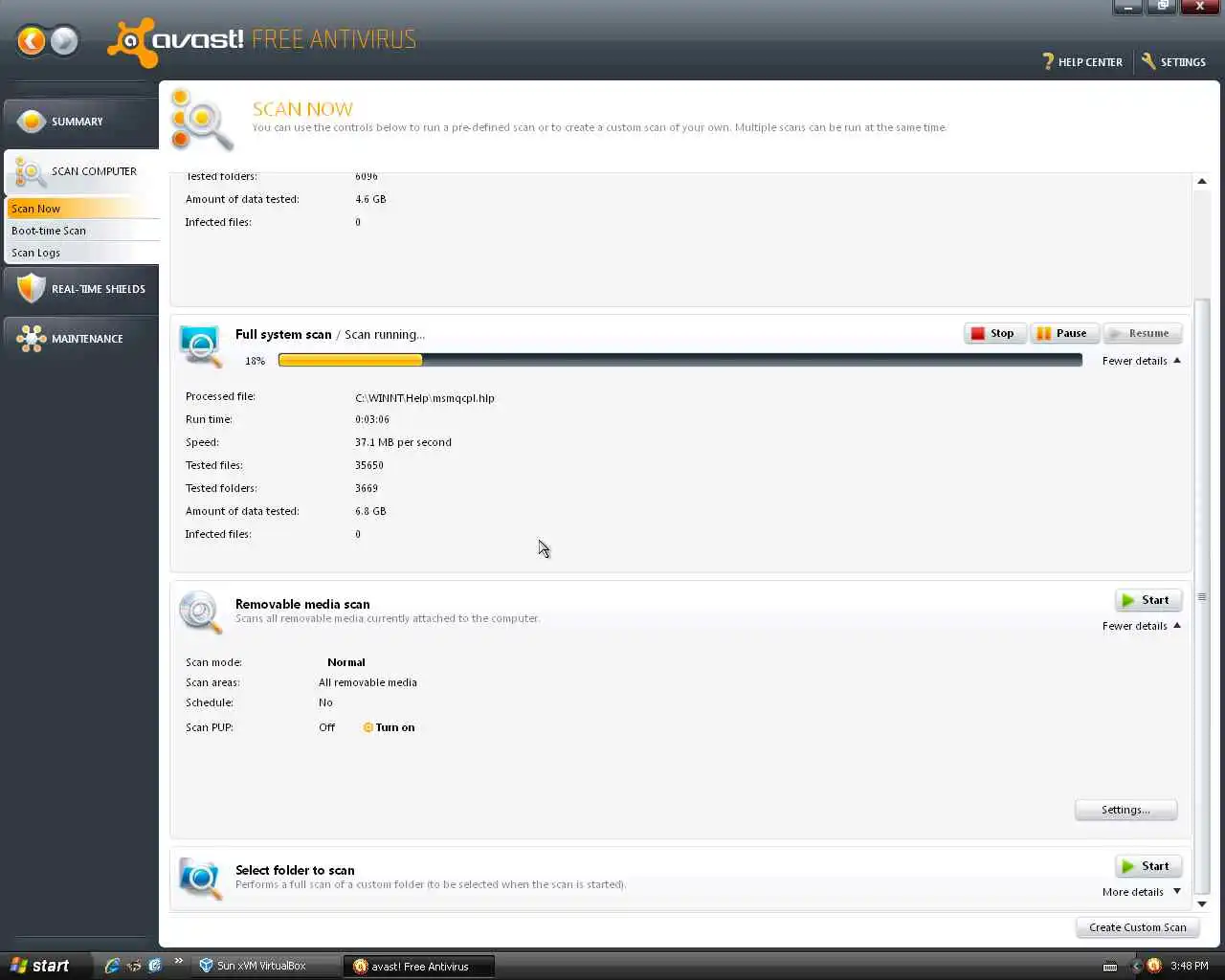Open Boot-time Scan submenu item
Image resolution: width=1225 pixels, height=980 pixels.
[x=82, y=231]
